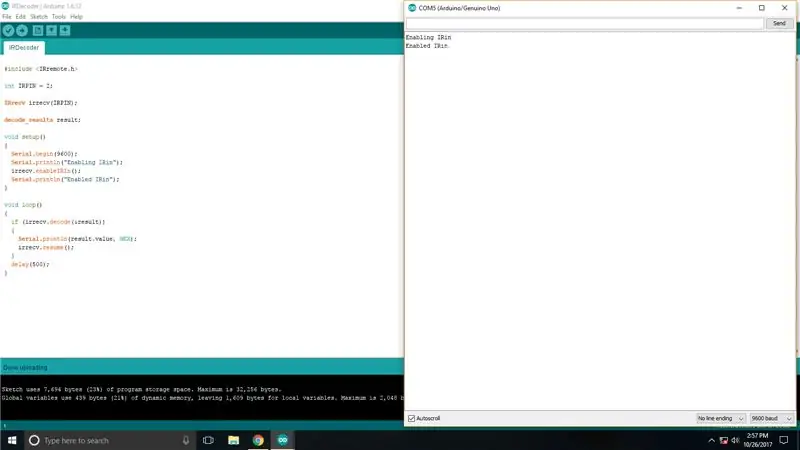Toggle the Autoscroll checkbox
The image size is (800, 450).
[412, 418]
